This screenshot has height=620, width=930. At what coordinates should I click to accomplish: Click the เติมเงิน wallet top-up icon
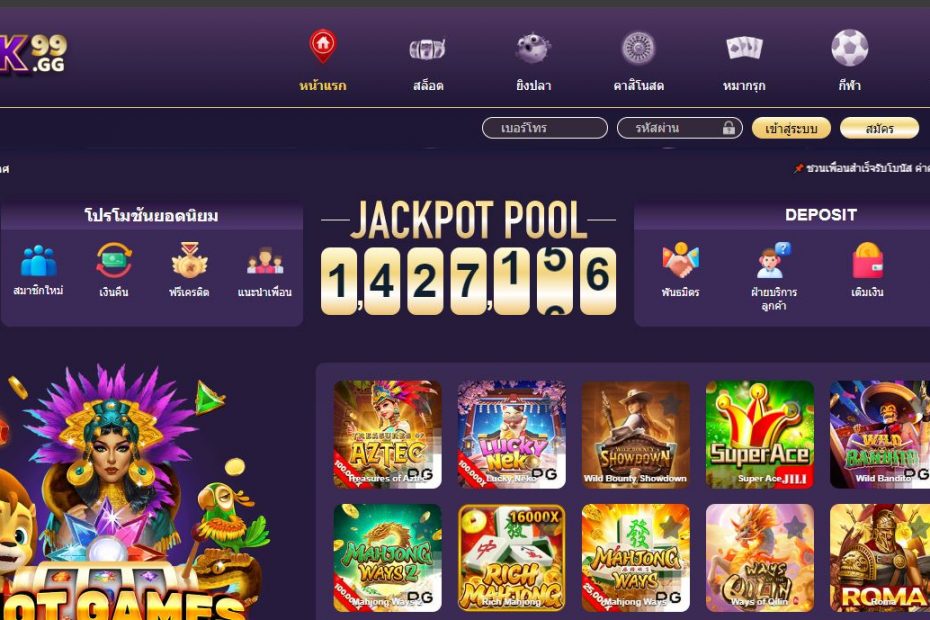click(x=867, y=260)
